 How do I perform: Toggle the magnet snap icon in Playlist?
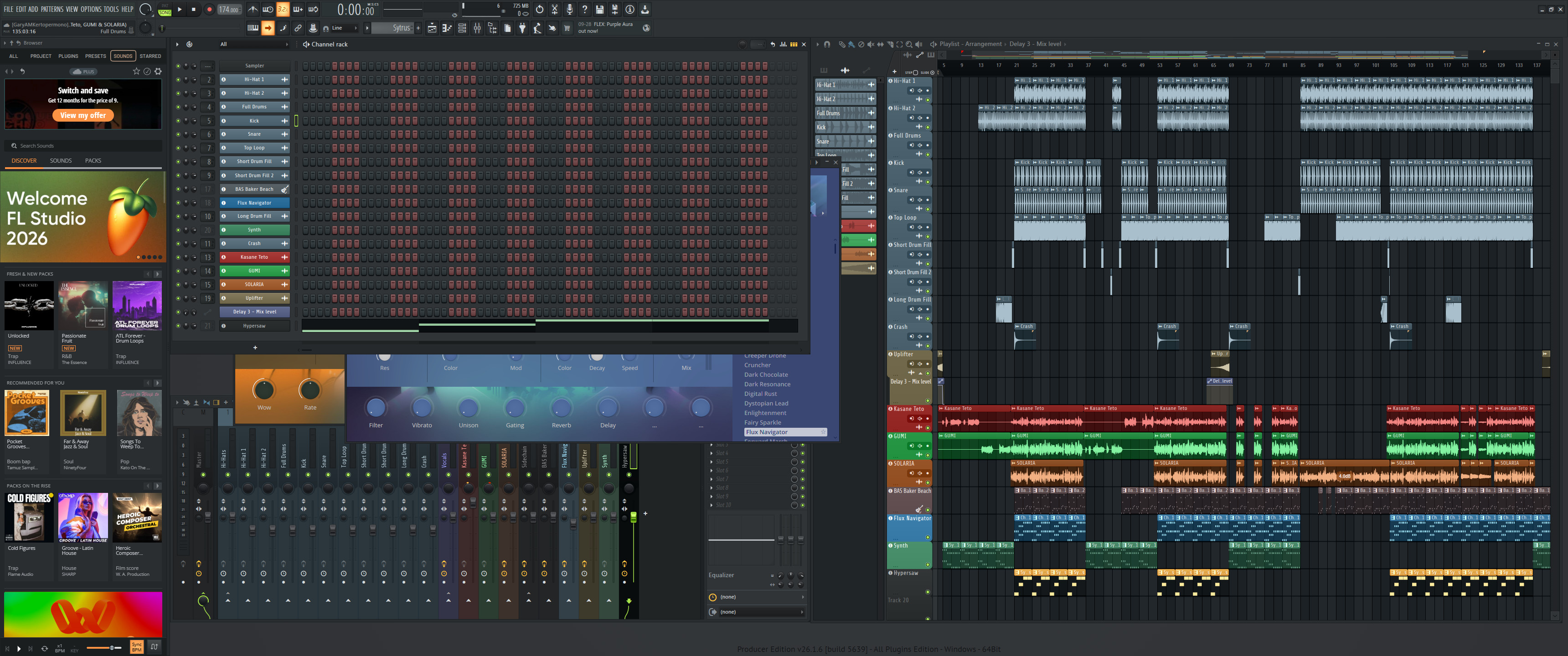point(826,45)
